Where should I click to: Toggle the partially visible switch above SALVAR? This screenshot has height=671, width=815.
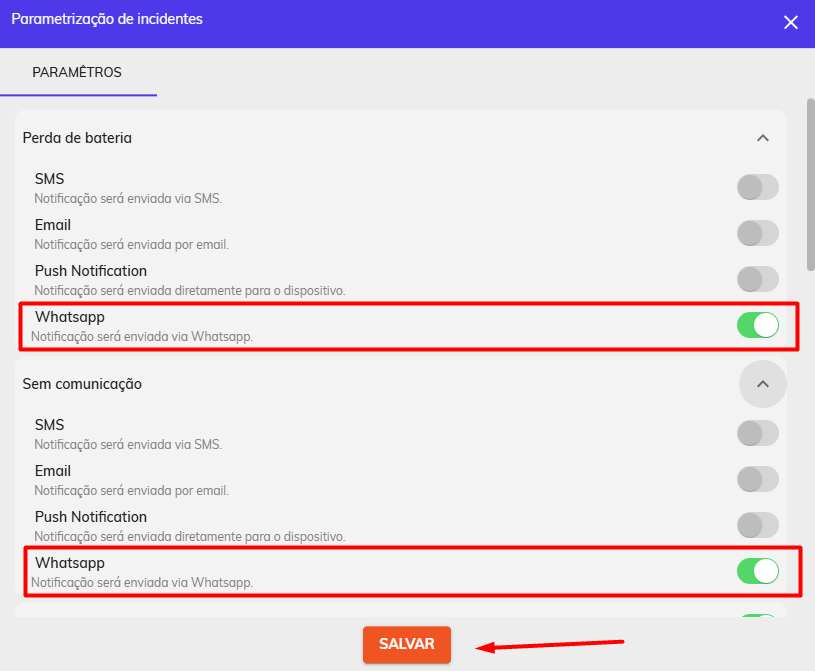pyautogui.click(x=758, y=616)
